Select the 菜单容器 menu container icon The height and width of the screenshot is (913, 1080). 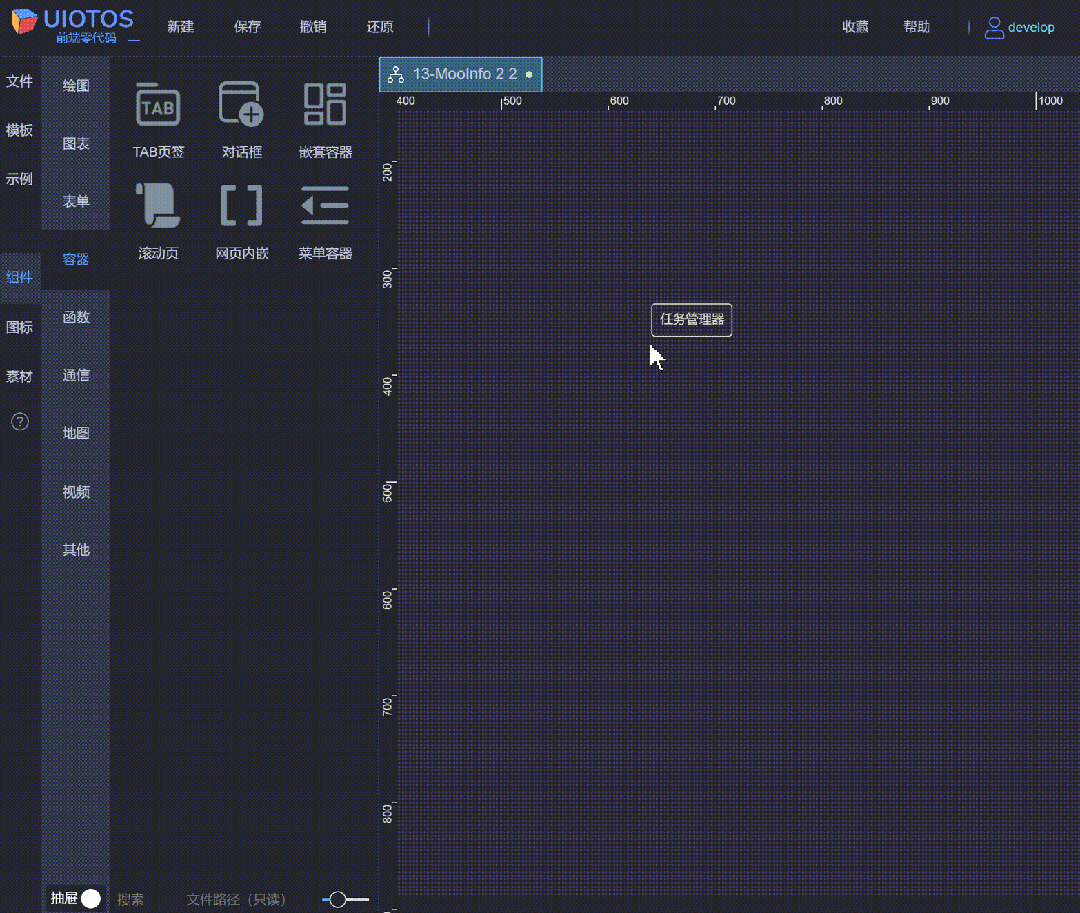(x=325, y=205)
